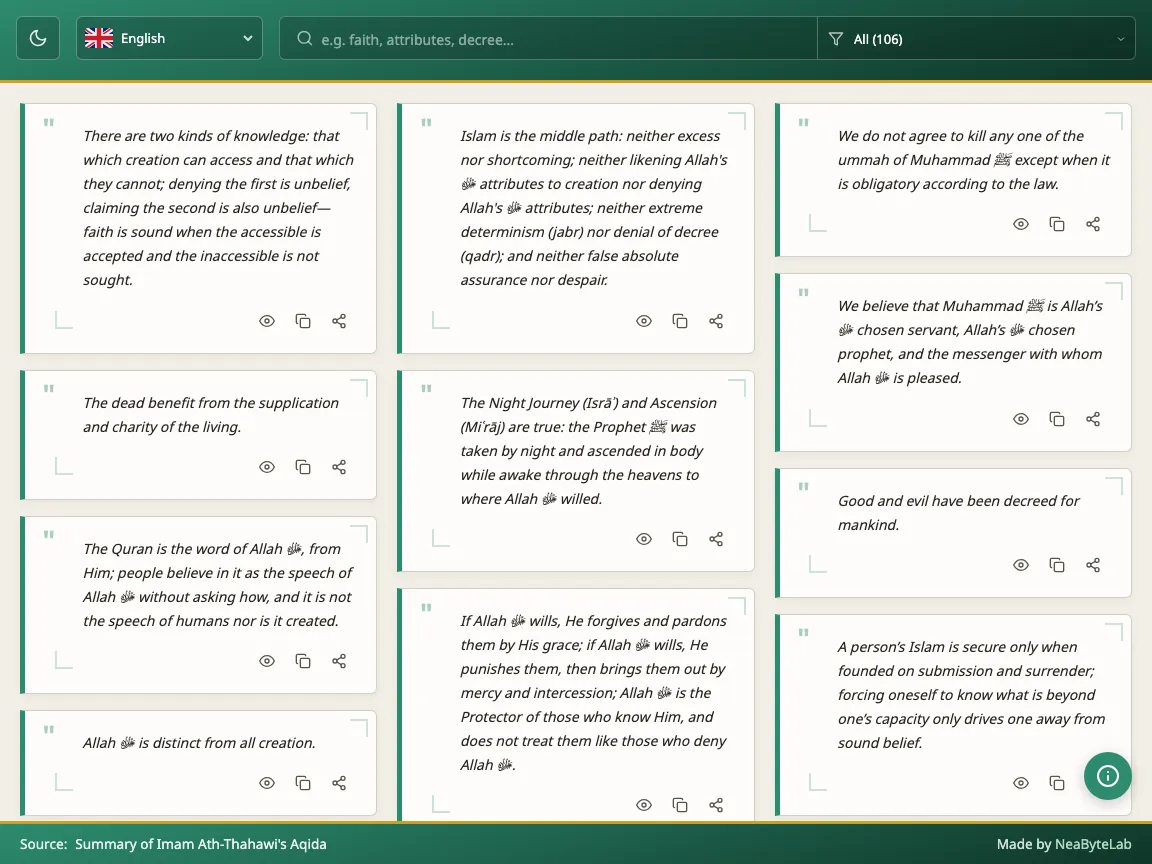The height and width of the screenshot is (864, 1152).
Task: Copy the 'dead benefit from supplication' quote
Action: click(303, 467)
